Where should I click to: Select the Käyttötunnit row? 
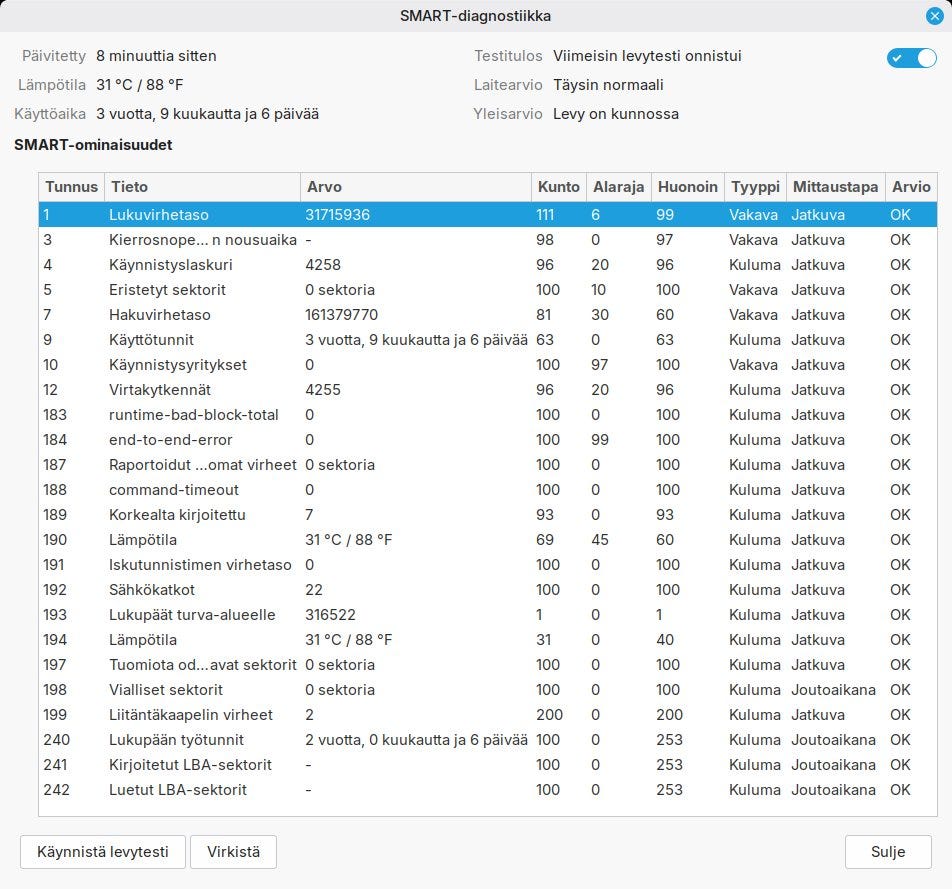pos(488,339)
